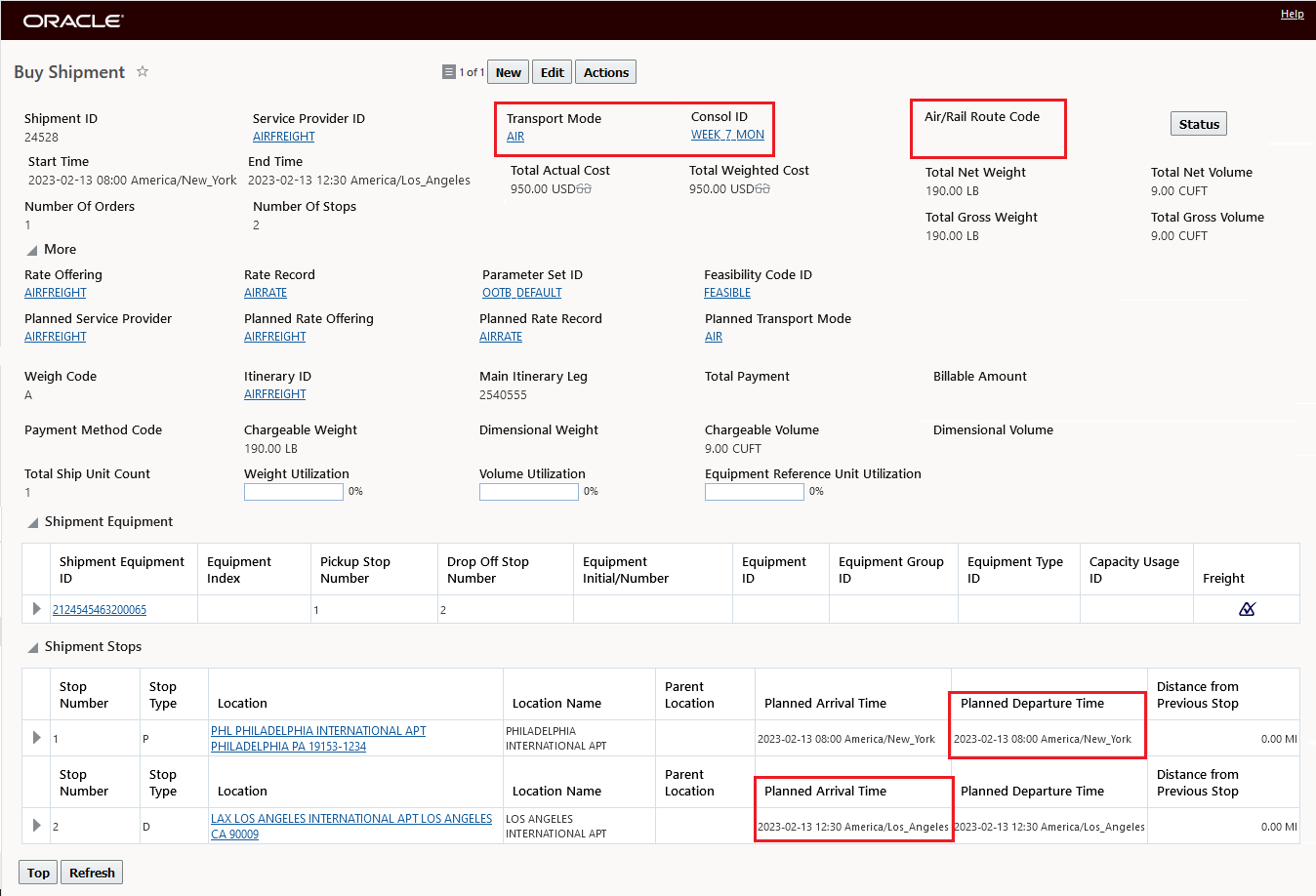Expand the shipment equipment 2124545463200065 row
This screenshot has width=1316, height=896.
pyautogui.click(x=36, y=609)
